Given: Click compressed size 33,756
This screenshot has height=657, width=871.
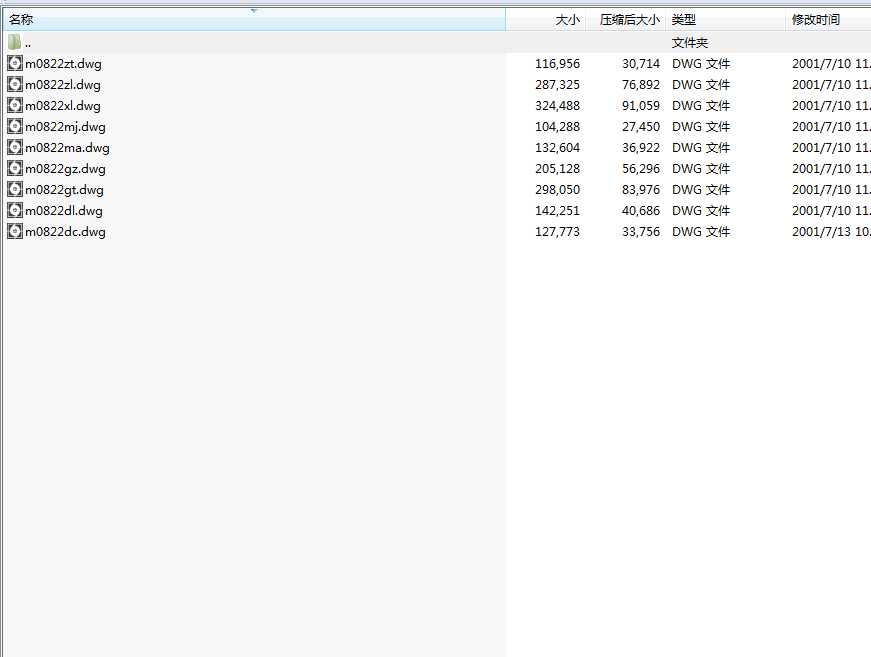Looking at the screenshot, I should [641, 232].
